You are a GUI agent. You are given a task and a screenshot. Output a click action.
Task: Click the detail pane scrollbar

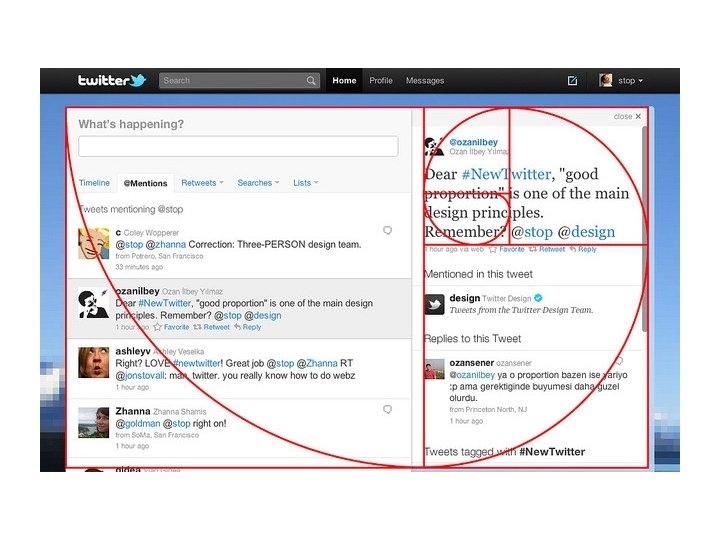pos(644,229)
